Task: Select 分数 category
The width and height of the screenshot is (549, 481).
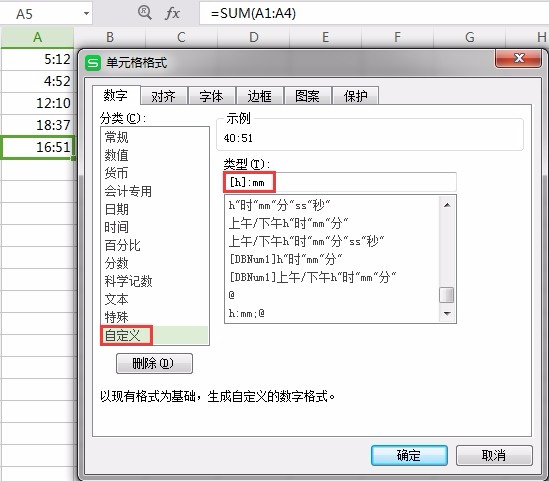Action: point(154,263)
